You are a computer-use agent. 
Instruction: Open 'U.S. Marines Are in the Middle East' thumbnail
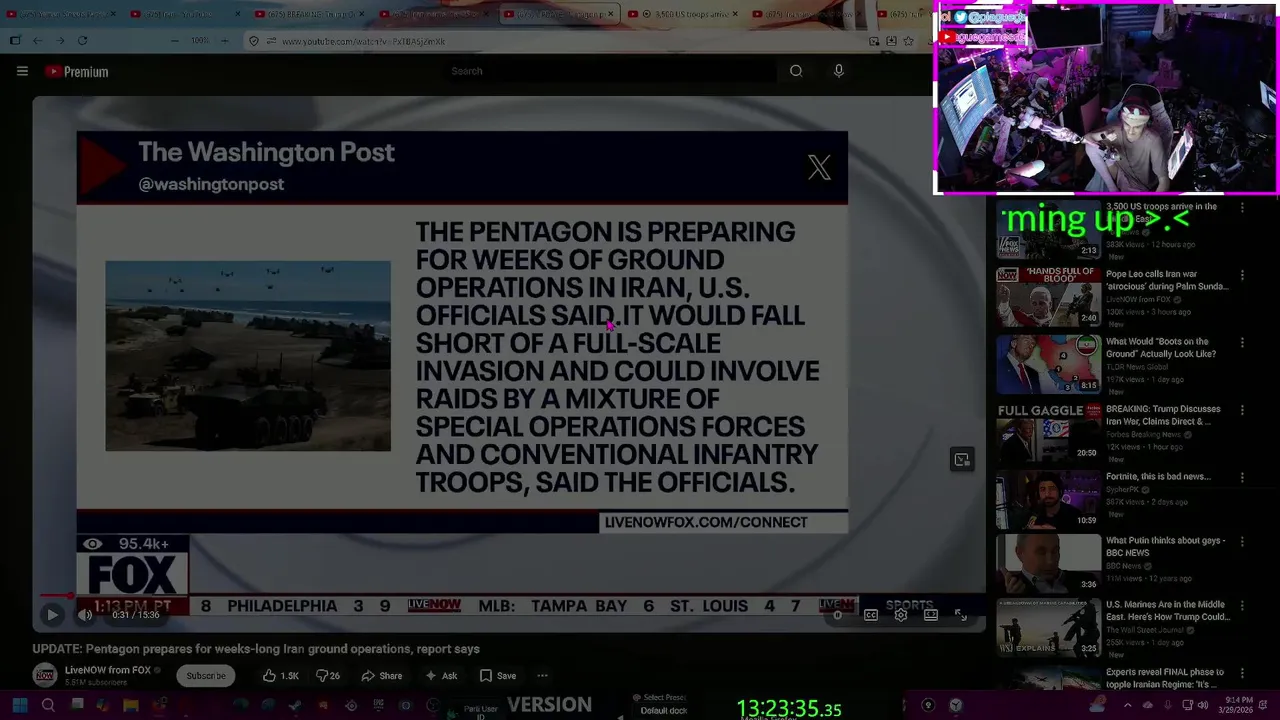1048,626
